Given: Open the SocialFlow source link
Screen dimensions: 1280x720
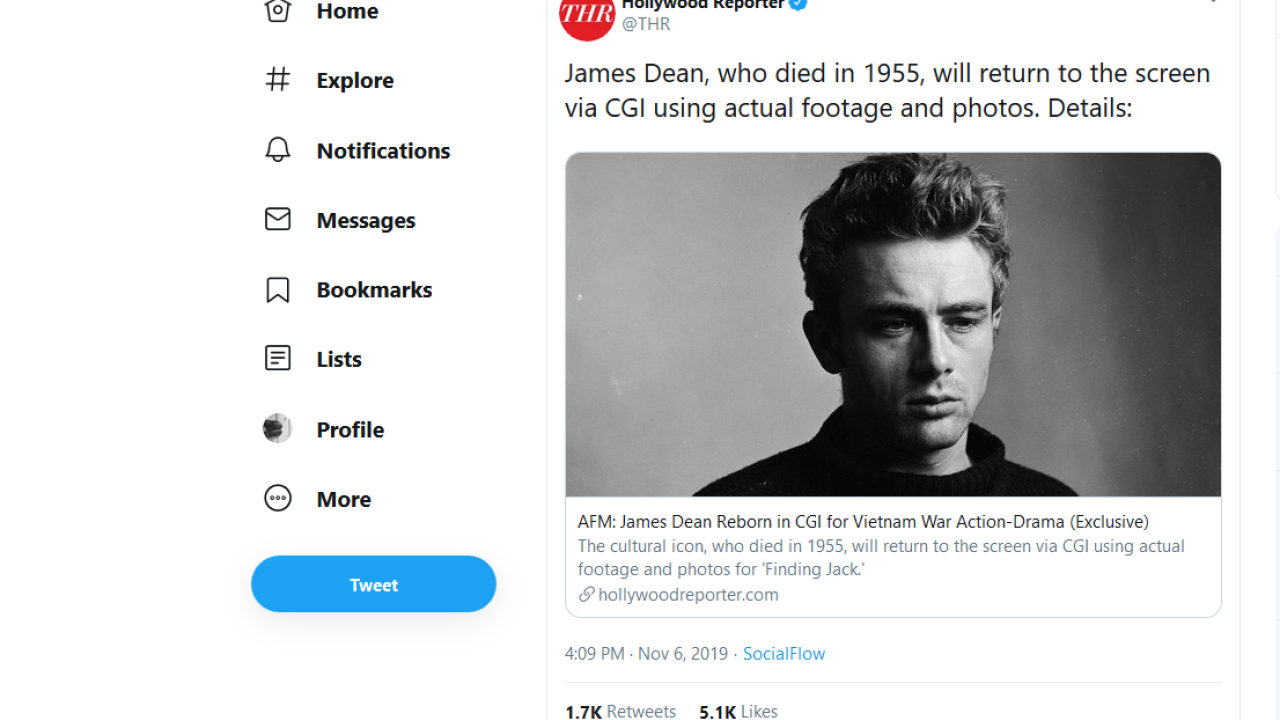Looking at the screenshot, I should point(784,653).
